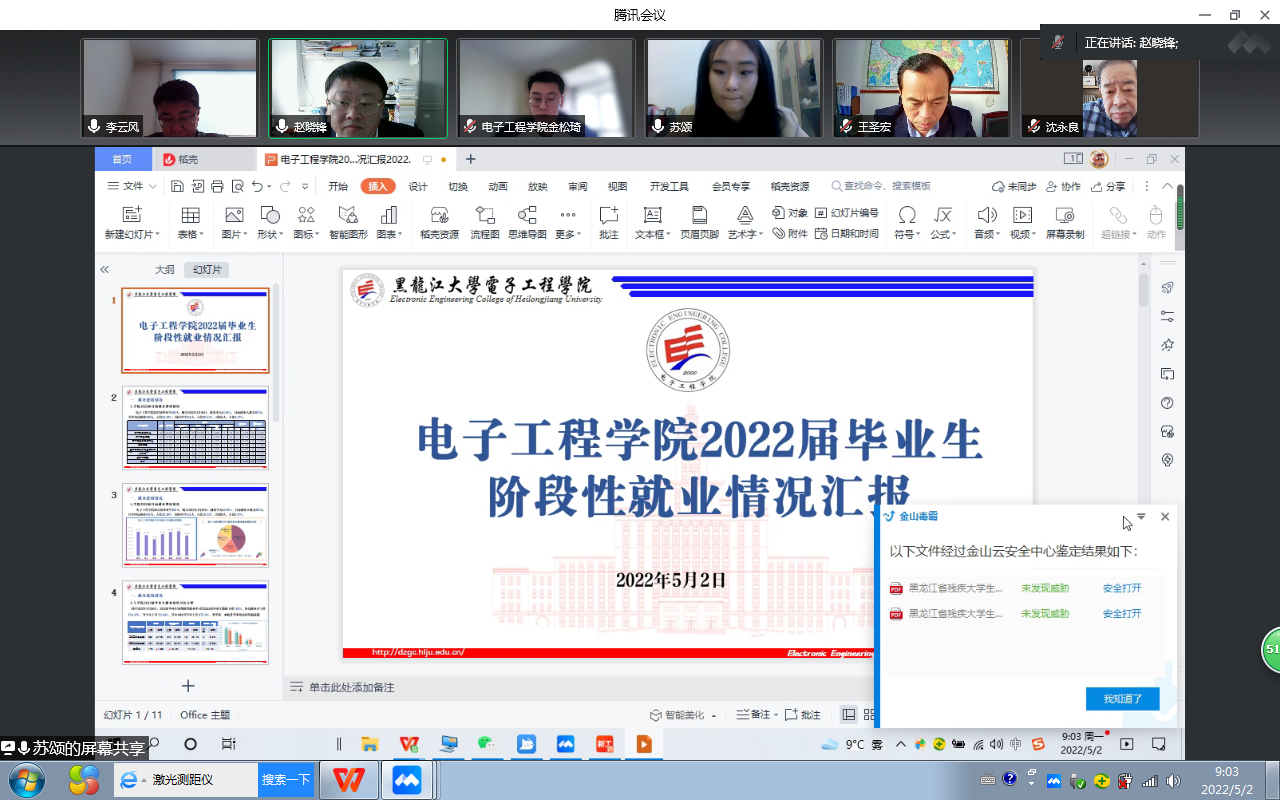The image size is (1280, 800).
Task: Open the 思维导图 mind map tool
Action: click(x=527, y=222)
